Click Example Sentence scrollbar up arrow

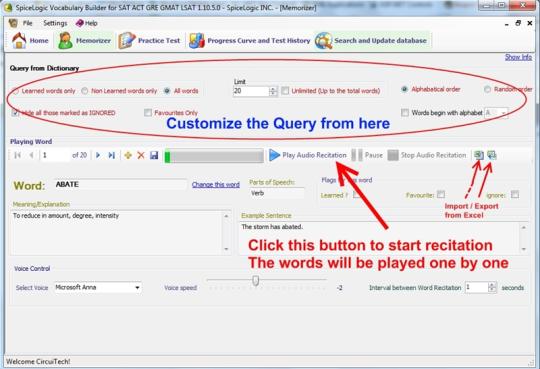coord(524,227)
